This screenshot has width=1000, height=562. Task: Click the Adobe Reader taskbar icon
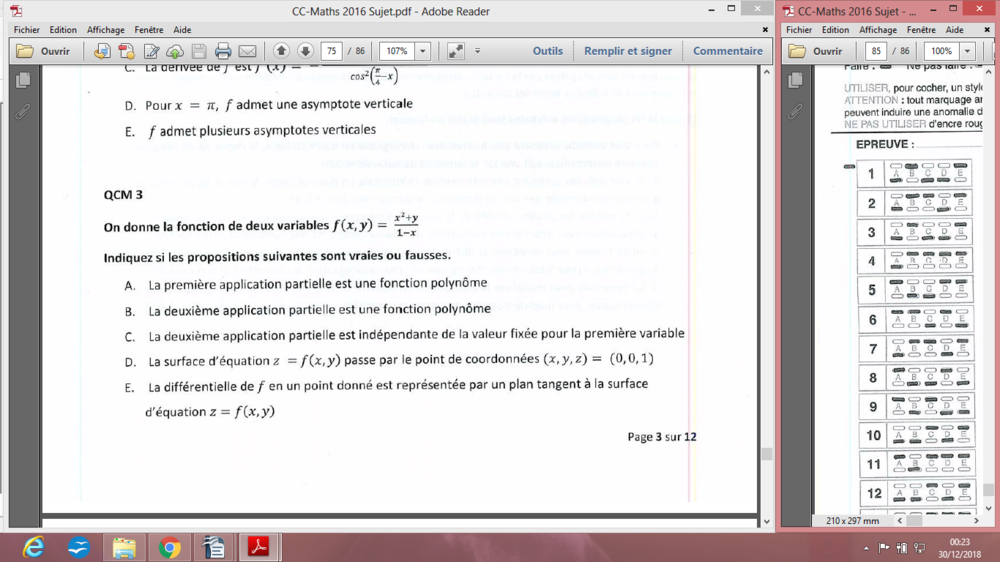coord(258,547)
